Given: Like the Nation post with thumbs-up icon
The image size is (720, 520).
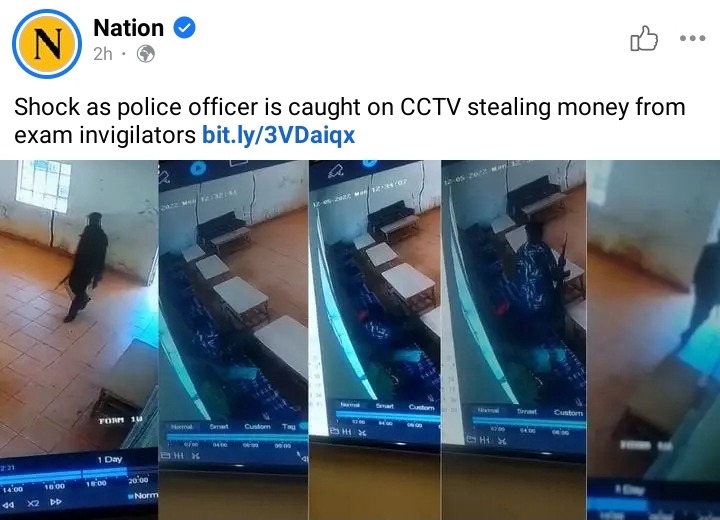Looking at the screenshot, I should point(644,38).
